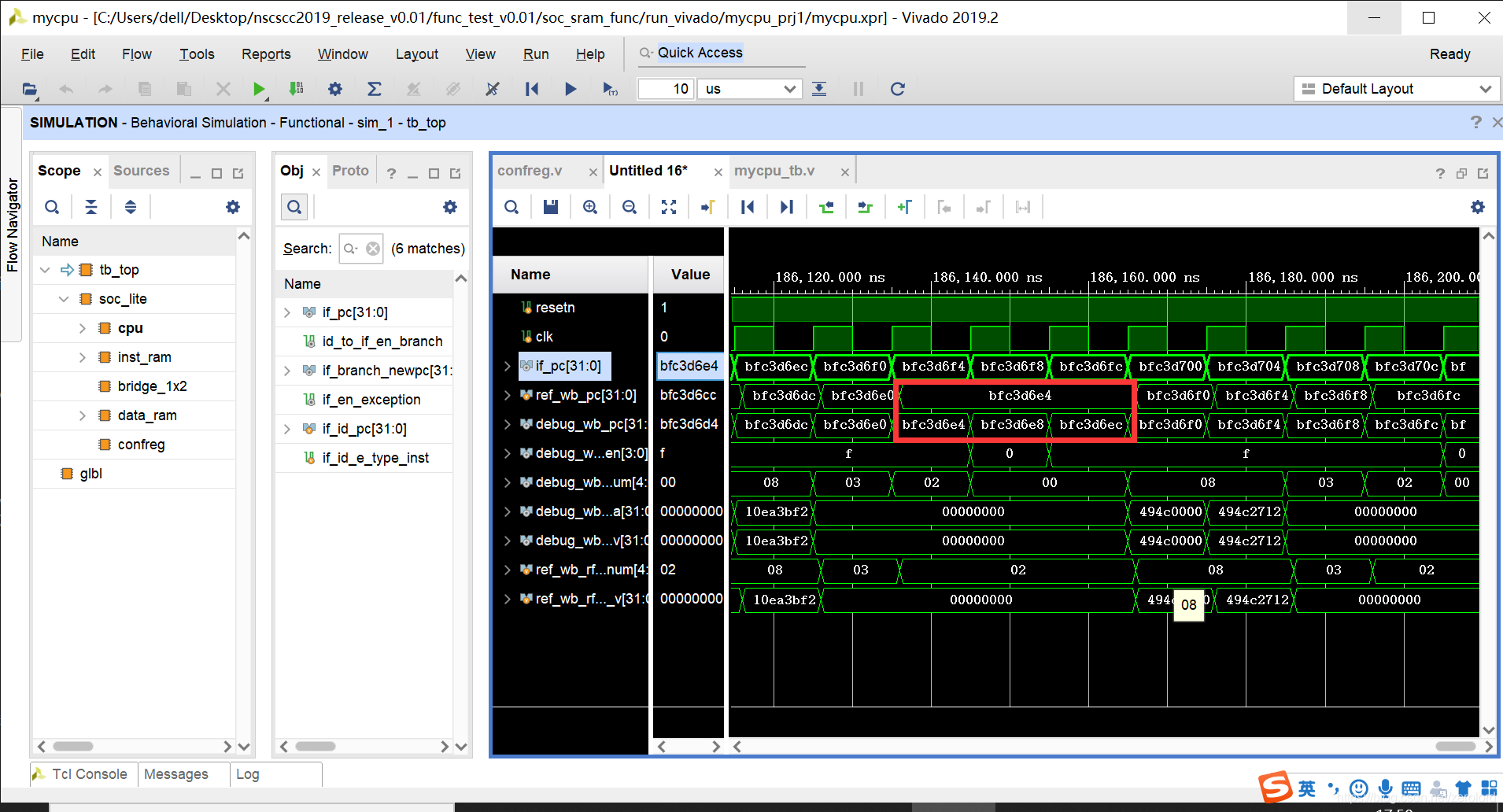
Task: Click the Zoom Fit waveform icon
Action: tap(669, 207)
